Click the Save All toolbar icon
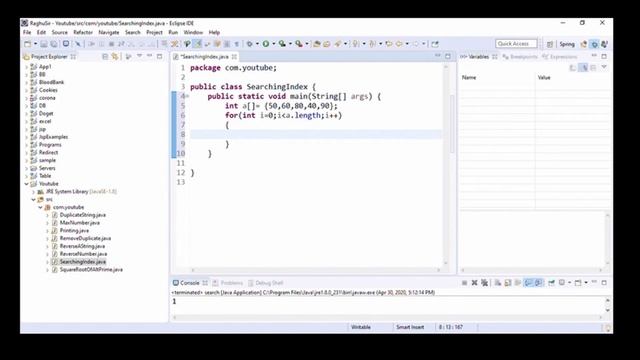Image resolution: width=640 pixels, height=360 pixels. [x=53, y=44]
